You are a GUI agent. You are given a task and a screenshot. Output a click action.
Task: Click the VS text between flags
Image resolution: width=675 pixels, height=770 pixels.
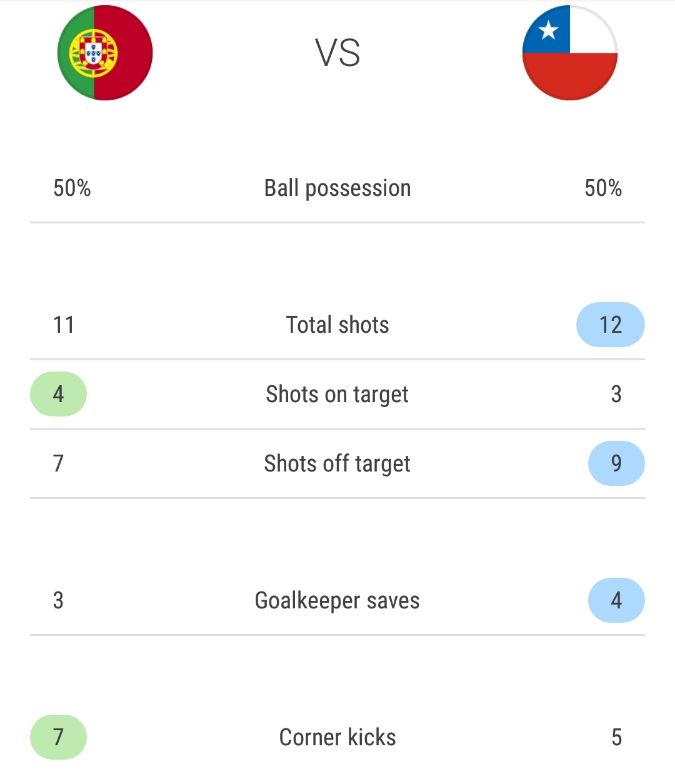coord(337,53)
